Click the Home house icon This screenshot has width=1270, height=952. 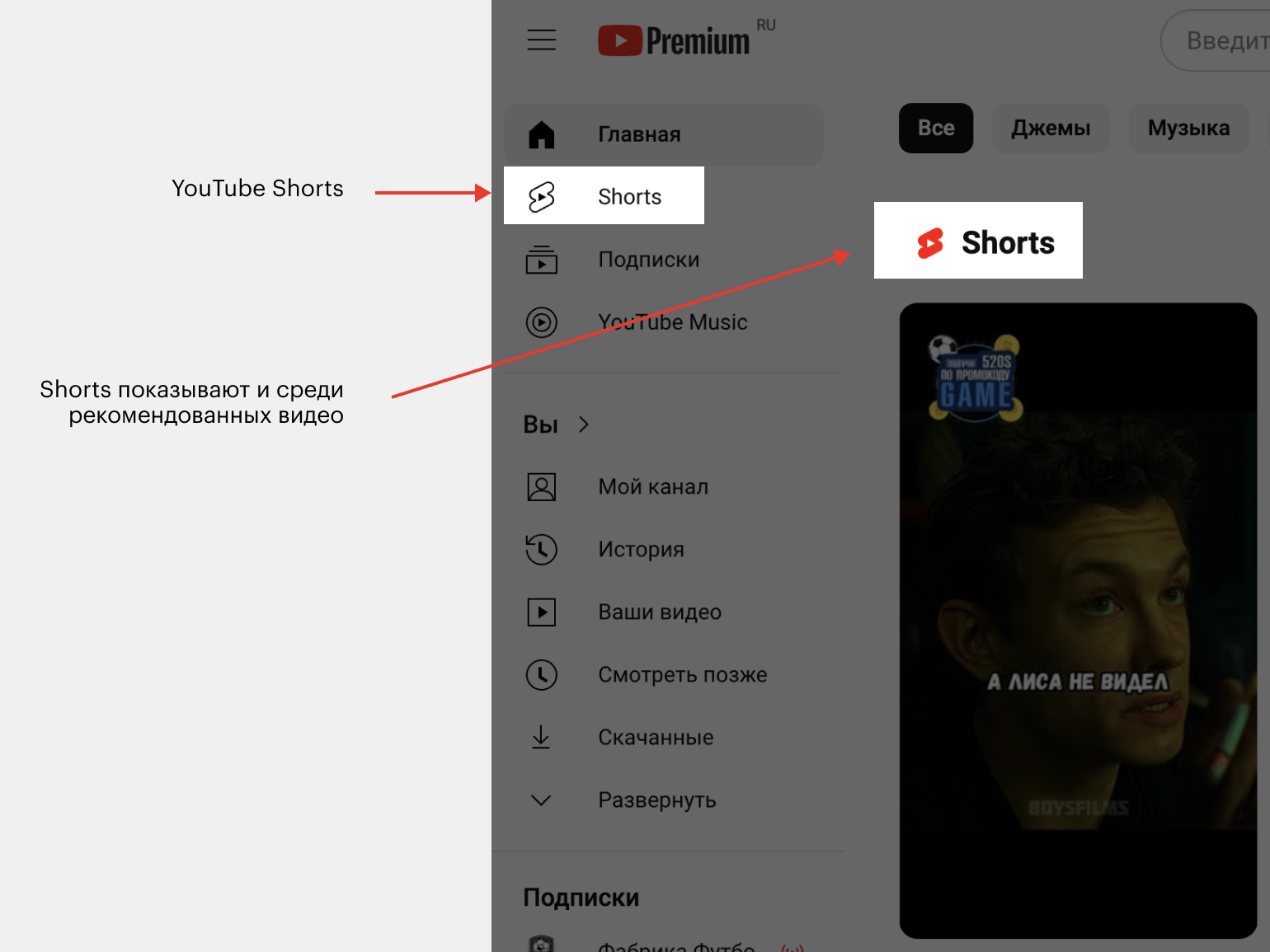[x=542, y=134]
